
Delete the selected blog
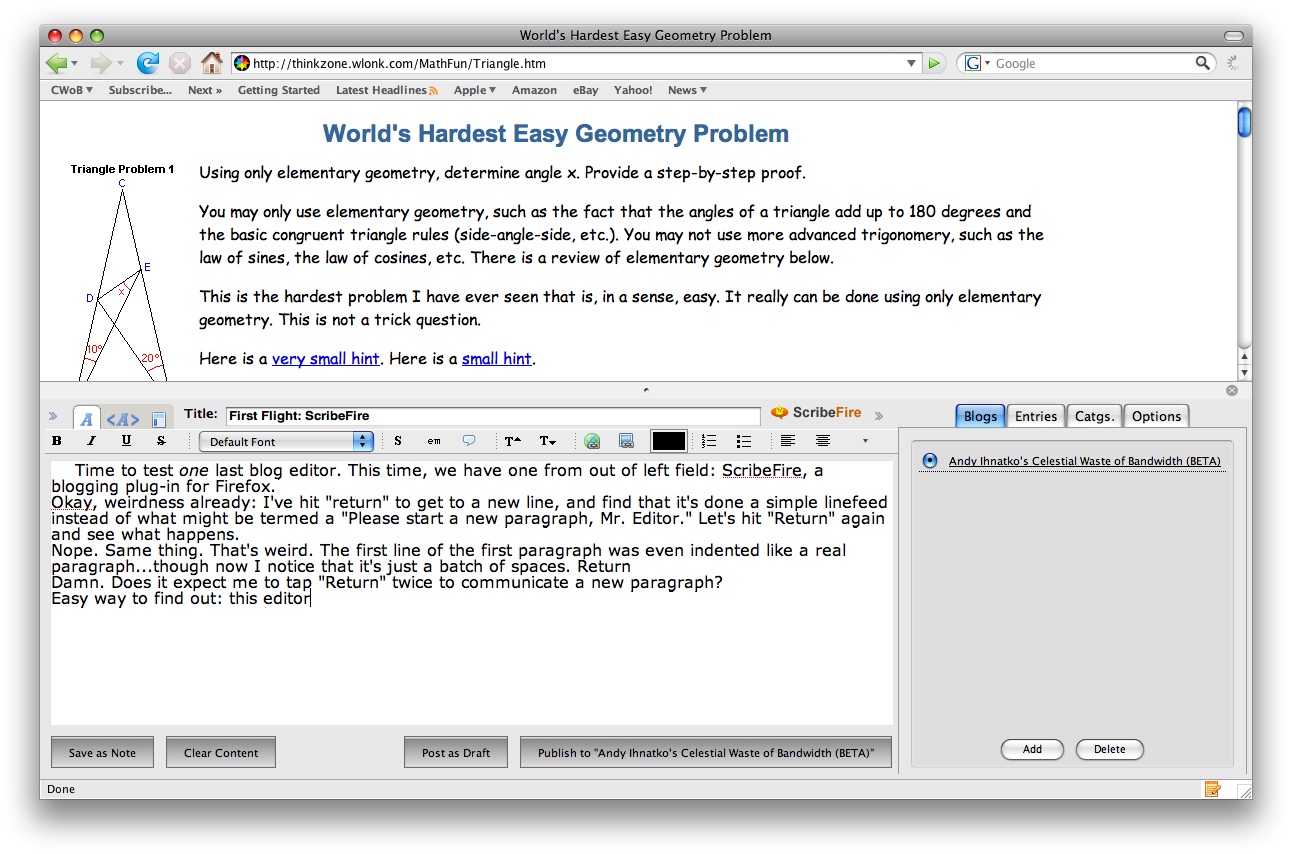(1109, 749)
